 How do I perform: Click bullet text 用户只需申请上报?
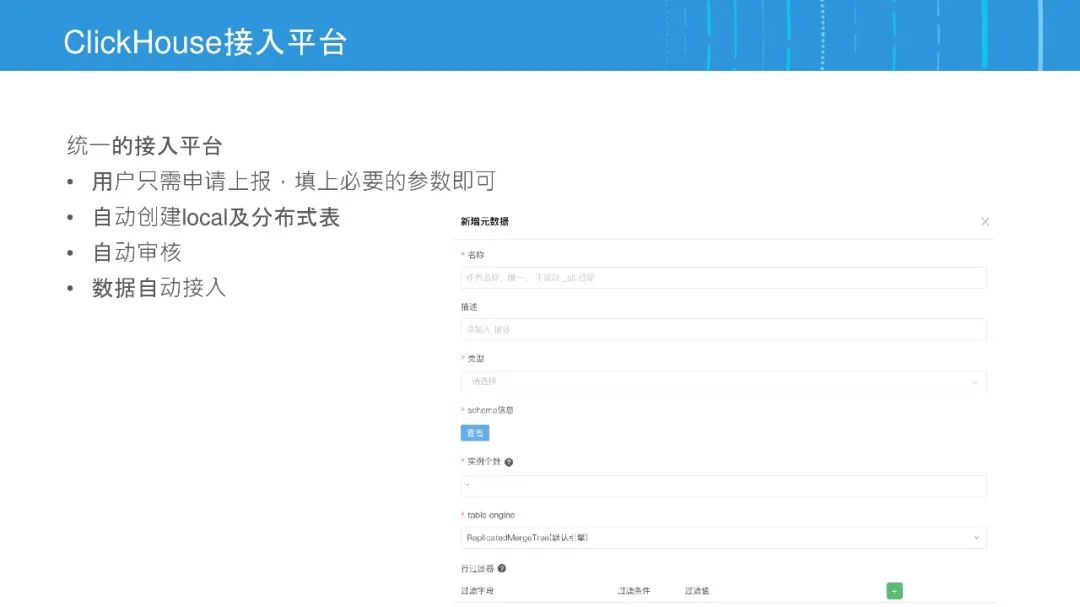pyautogui.click(x=182, y=182)
